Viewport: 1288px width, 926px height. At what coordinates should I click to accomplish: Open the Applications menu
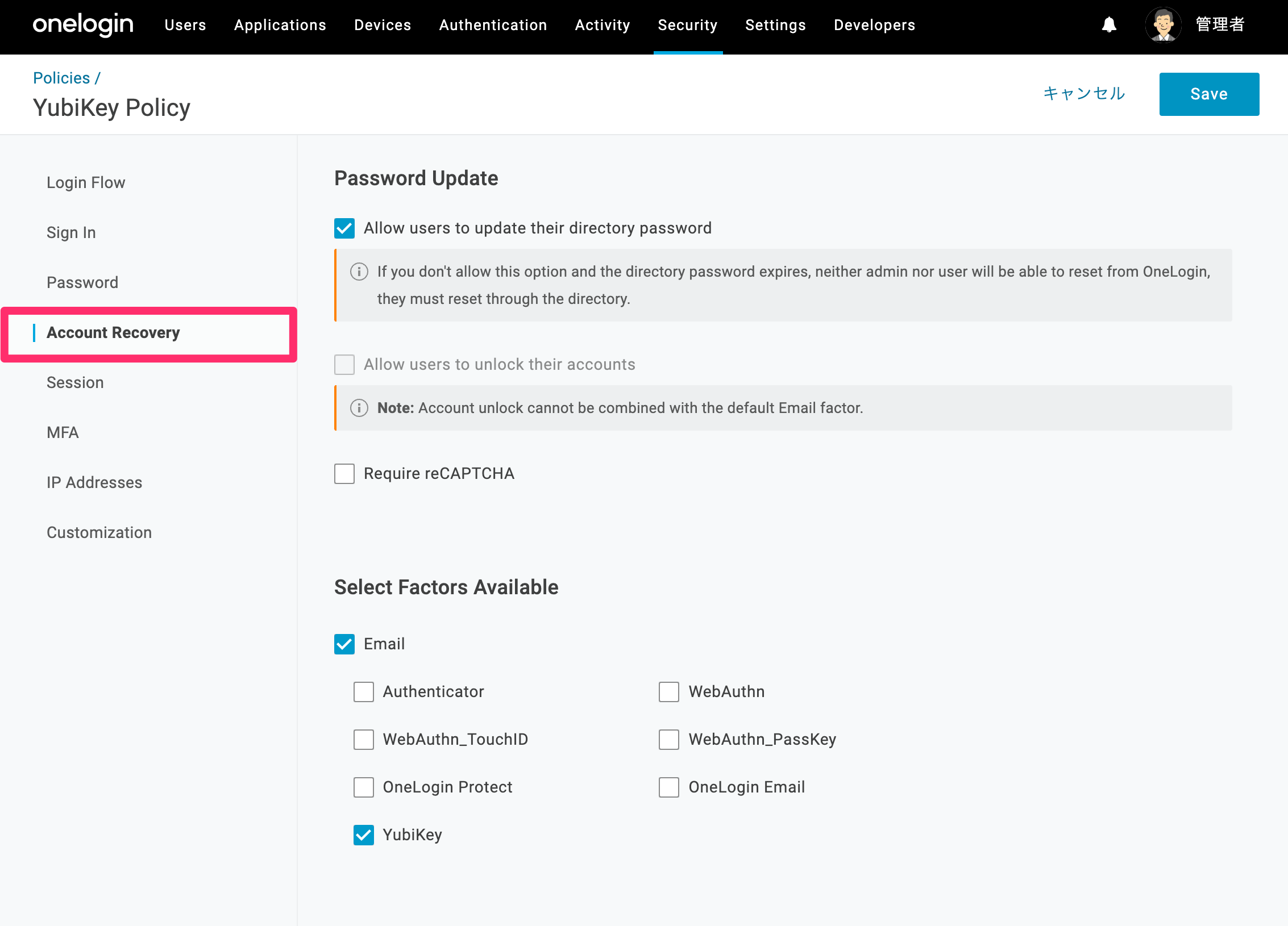(x=280, y=25)
